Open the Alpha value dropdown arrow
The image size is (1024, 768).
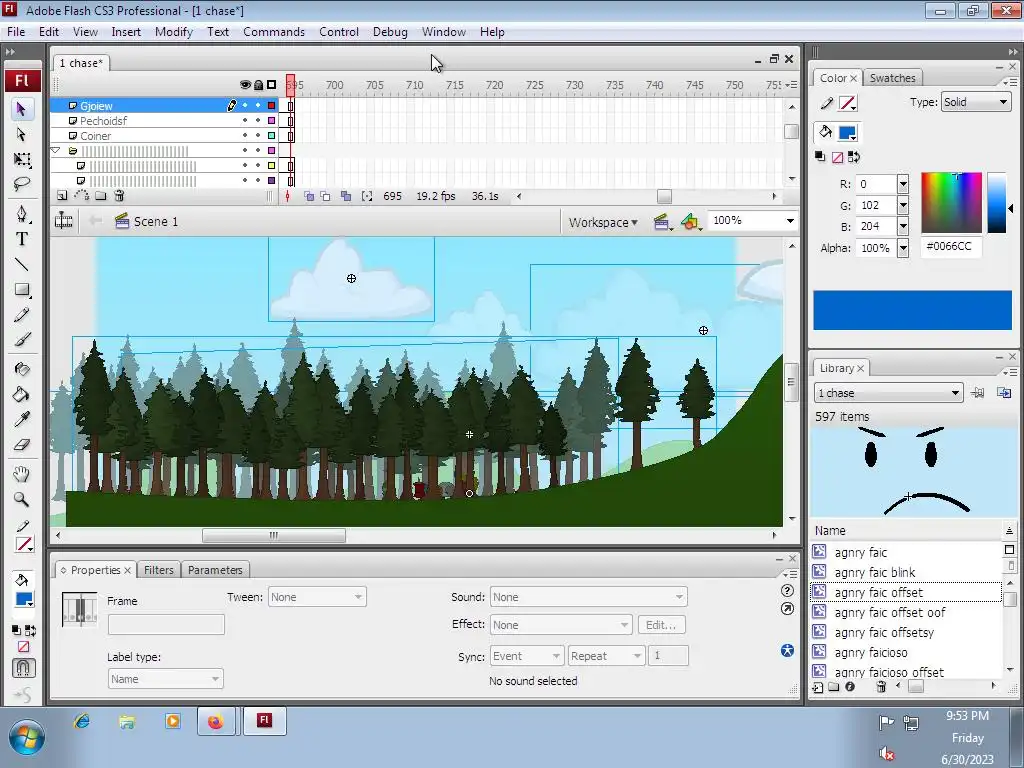coord(903,248)
